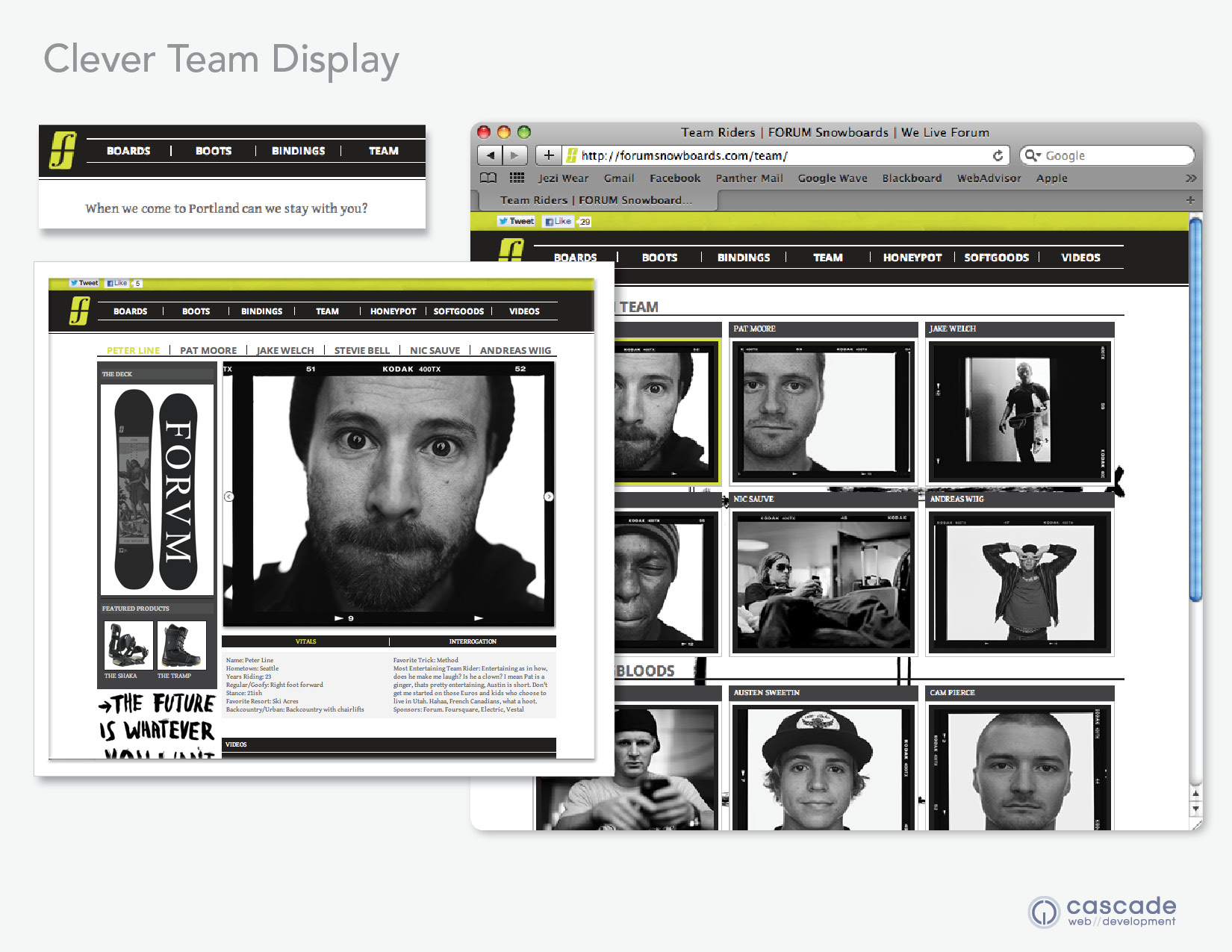
Task: Open the Facebook bookmark in the bookmarks bar
Action: coord(675,178)
